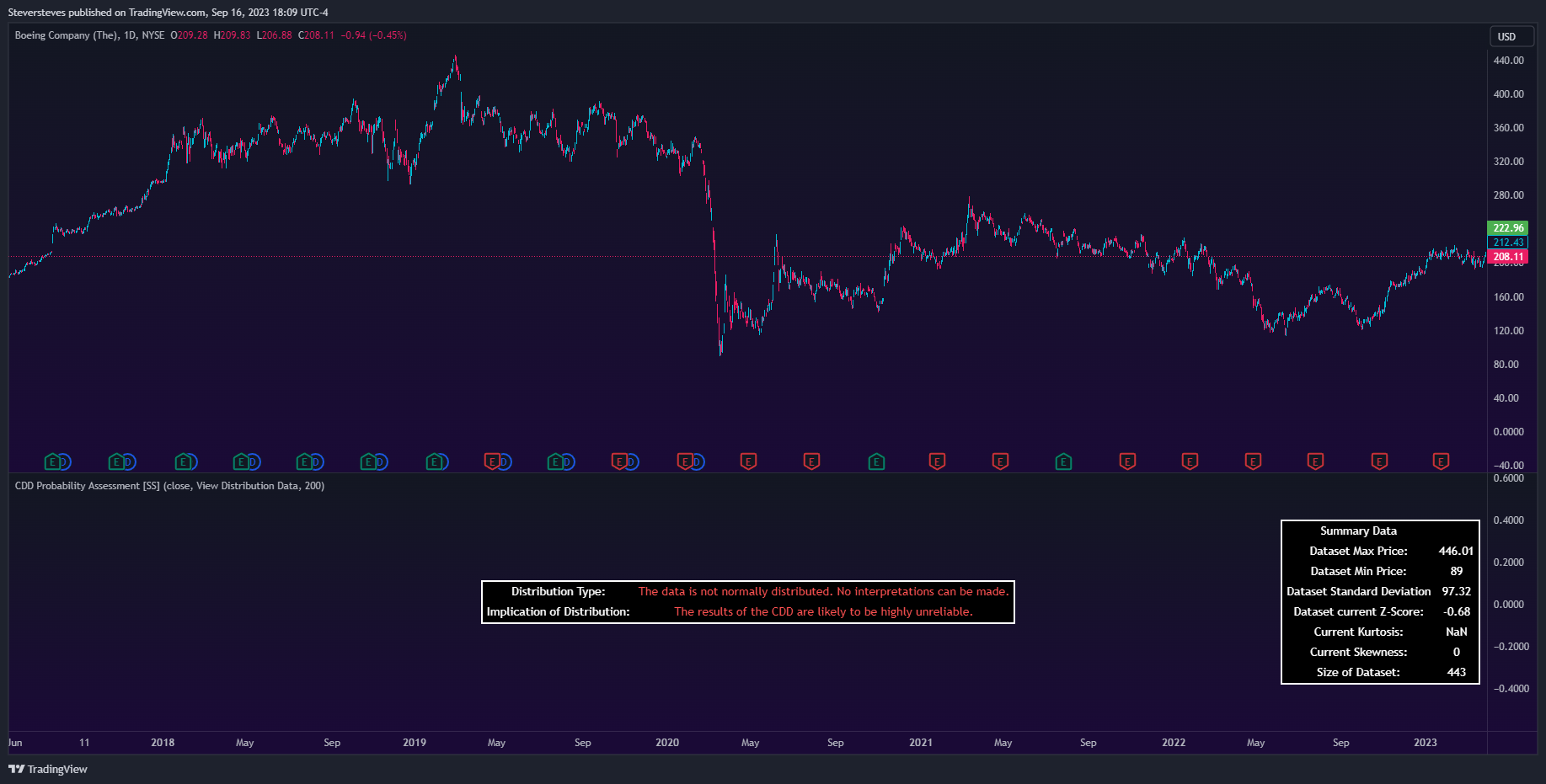Viewport: 1546px width, 784px height.
Task: Click the first green earnings marker near Jun
Action: pyautogui.click(x=52, y=461)
